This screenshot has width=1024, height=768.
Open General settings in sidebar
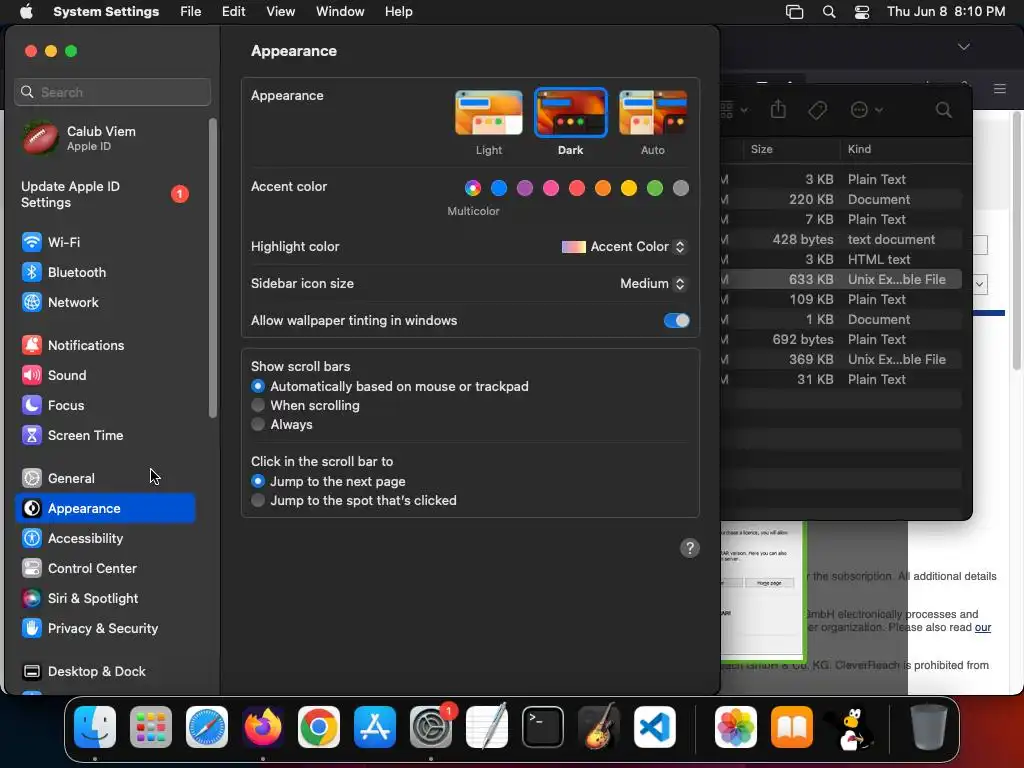(x=104, y=479)
